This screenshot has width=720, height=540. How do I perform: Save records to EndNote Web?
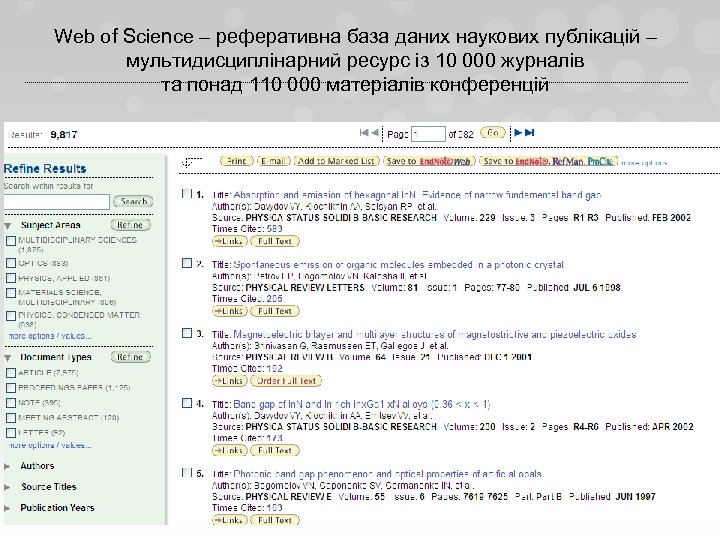point(428,161)
